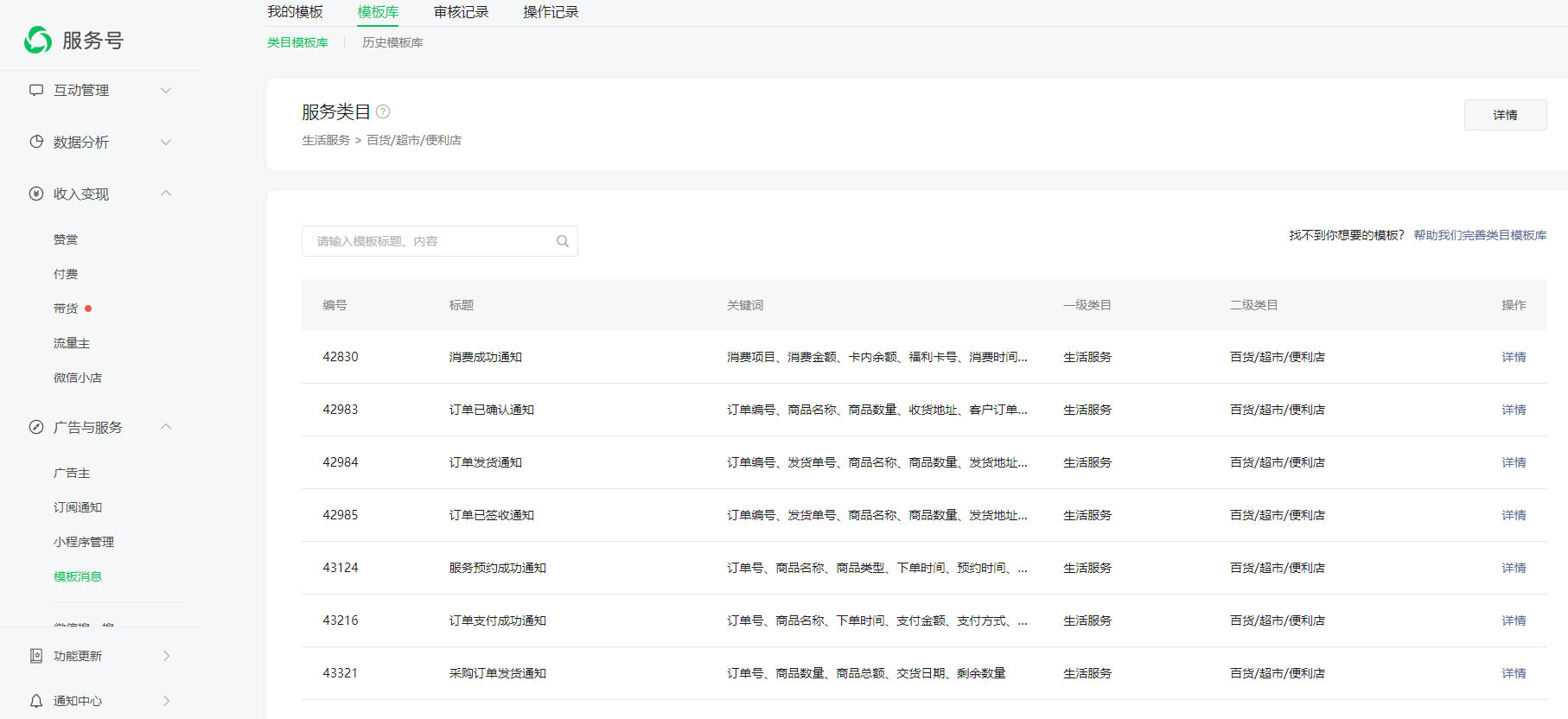Open 订阅通知 in the sidebar

click(x=78, y=507)
